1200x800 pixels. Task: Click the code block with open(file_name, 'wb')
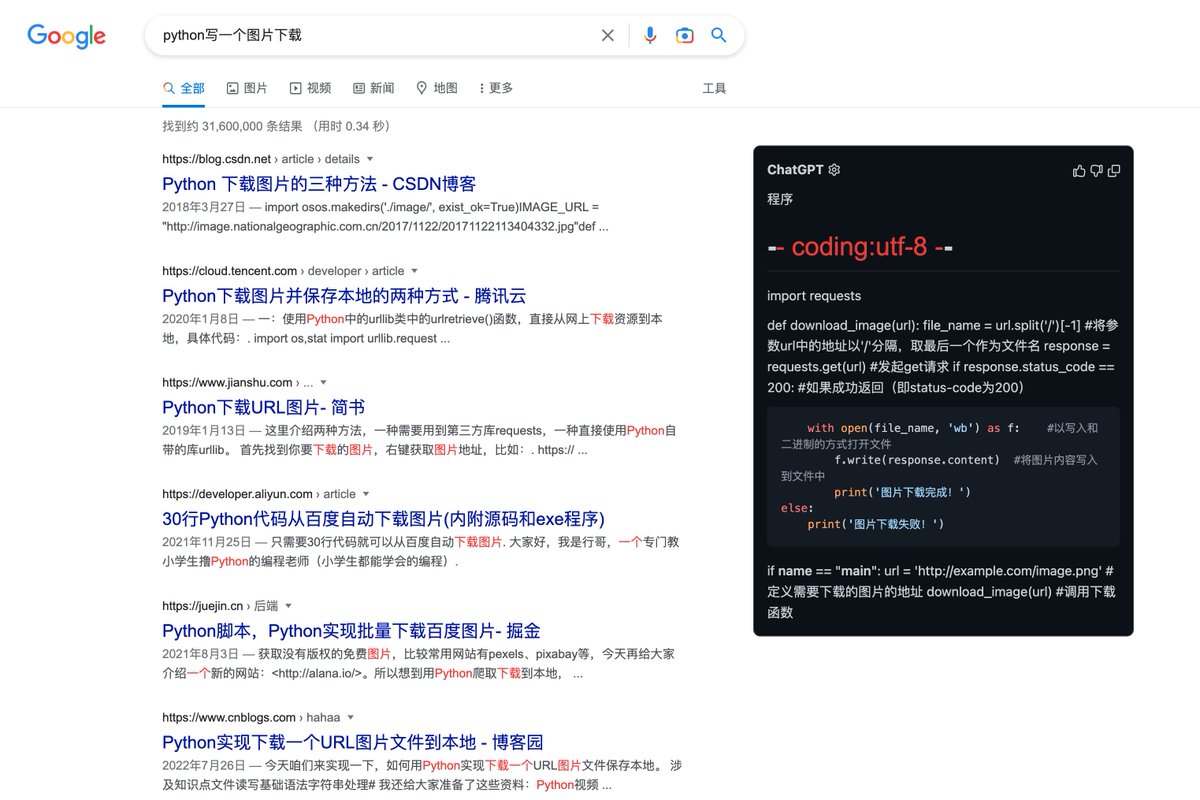point(943,475)
